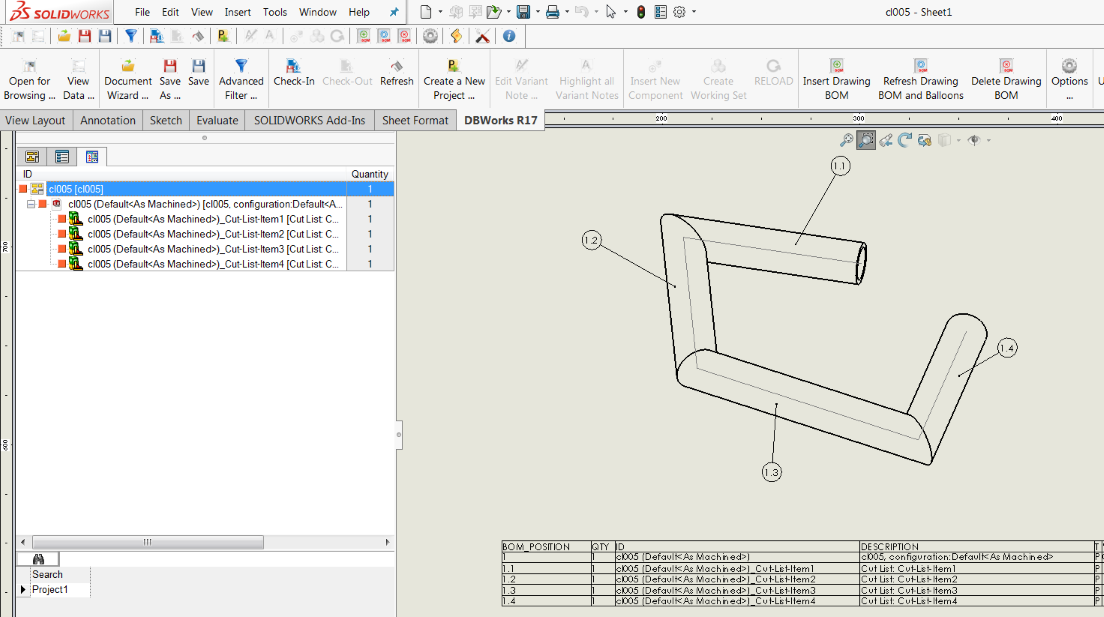
Task: Click the horizontal scrollbar in BOM panel
Action: pos(148,542)
